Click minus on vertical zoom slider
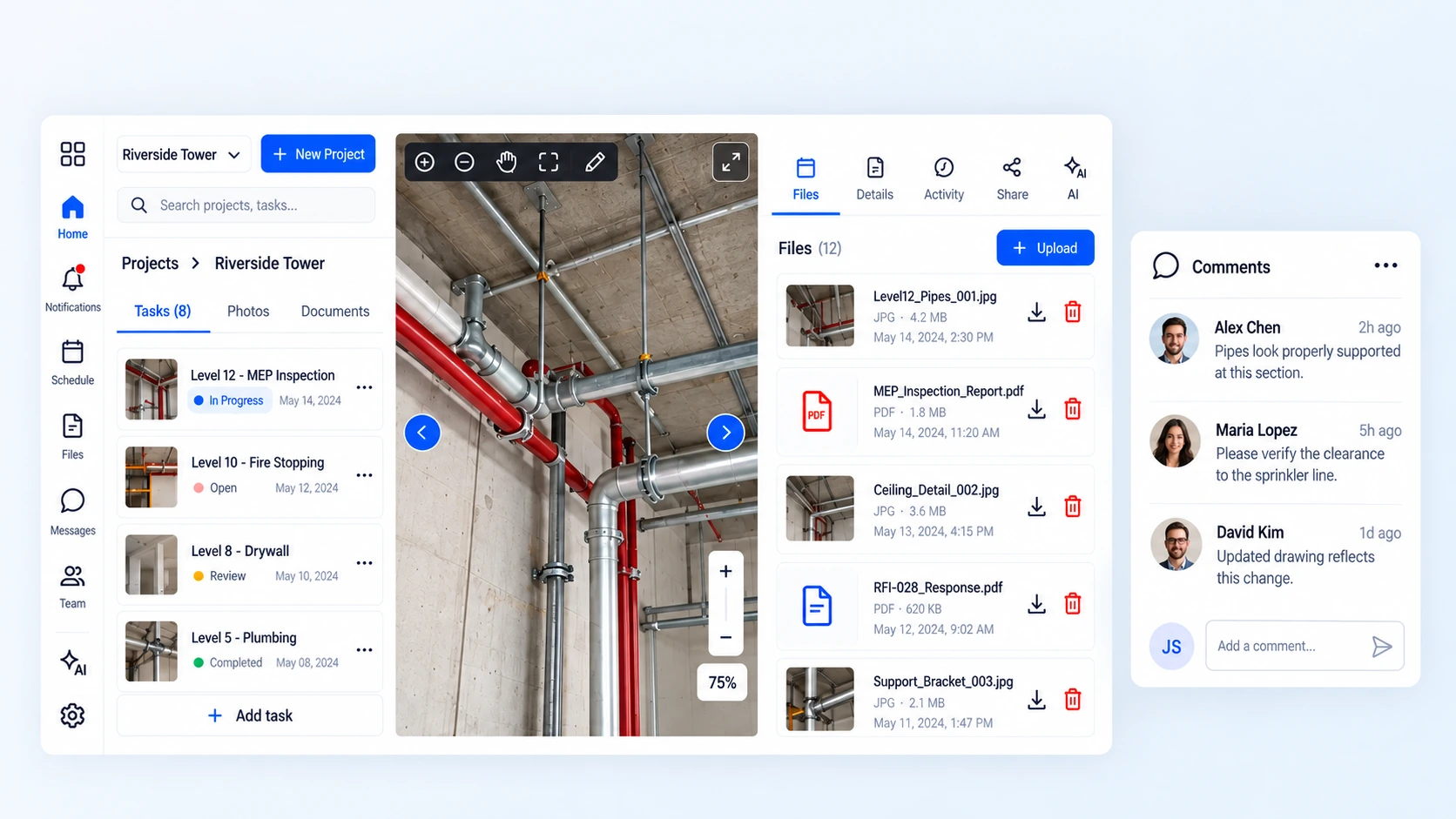This screenshot has height=819, width=1456. coord(725,637)
